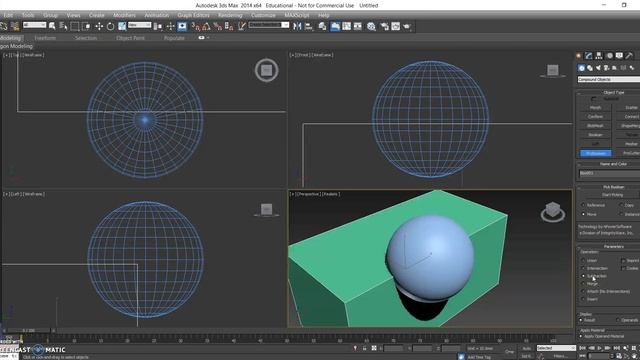Image resolution: width=640 pixels, height=360 pixels.
Task: Click Use Pivot Point Center icon
Action: coord(159,26)
